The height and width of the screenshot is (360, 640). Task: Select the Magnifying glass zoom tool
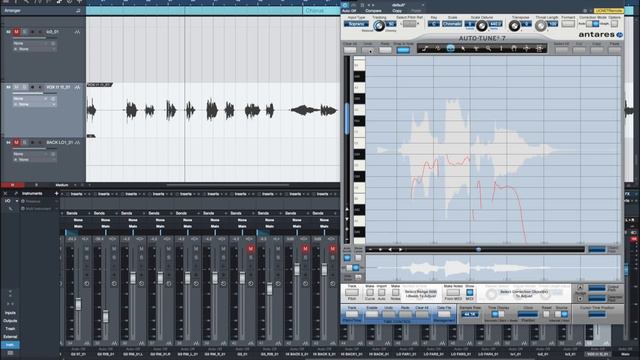click(488, 49)
